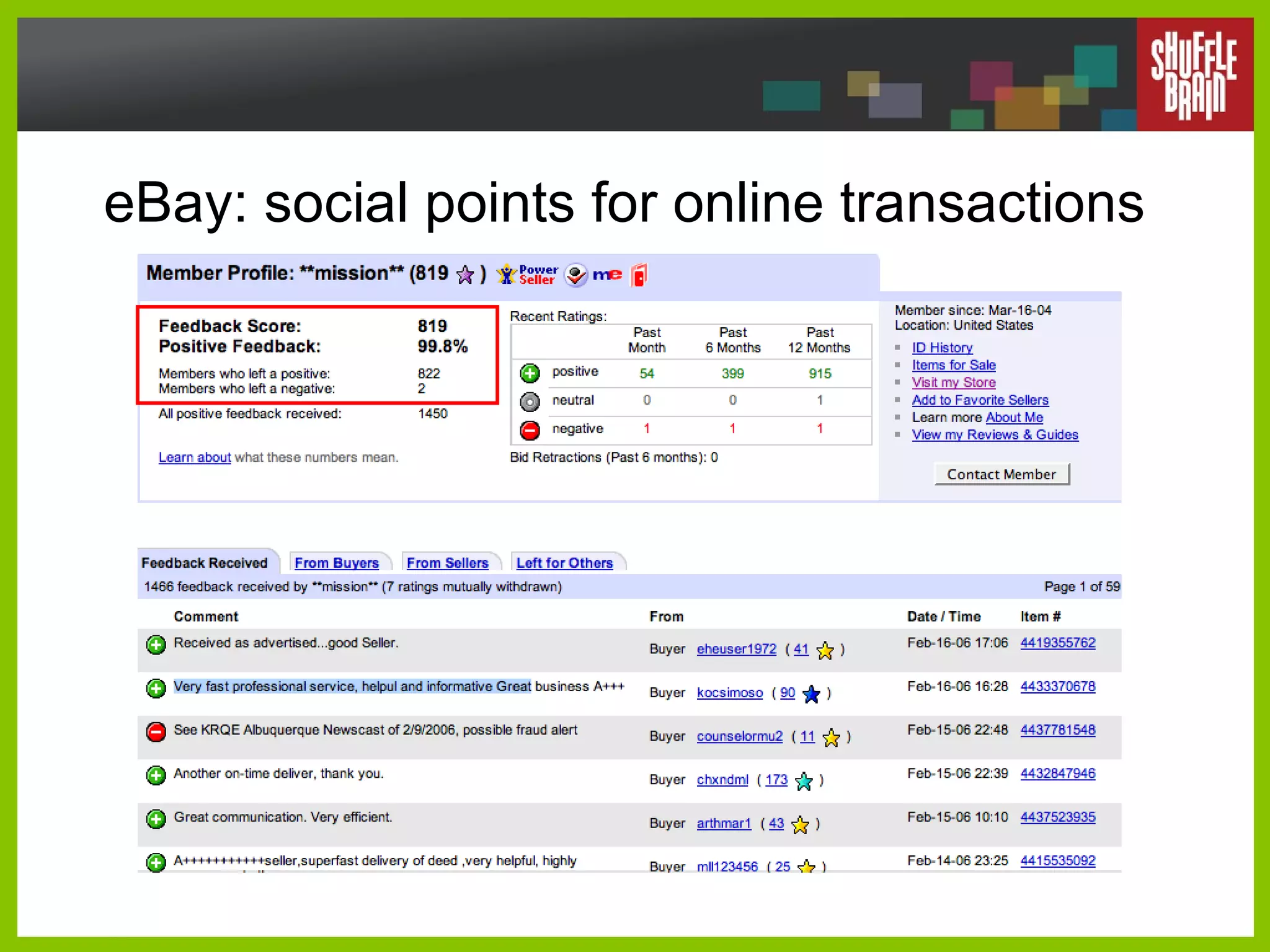Click positive icon beside 'Great communication' comment

tap(156, 819)
